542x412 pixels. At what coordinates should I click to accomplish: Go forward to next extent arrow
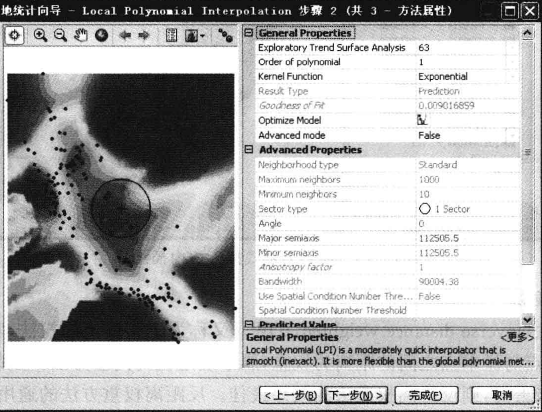143,35
